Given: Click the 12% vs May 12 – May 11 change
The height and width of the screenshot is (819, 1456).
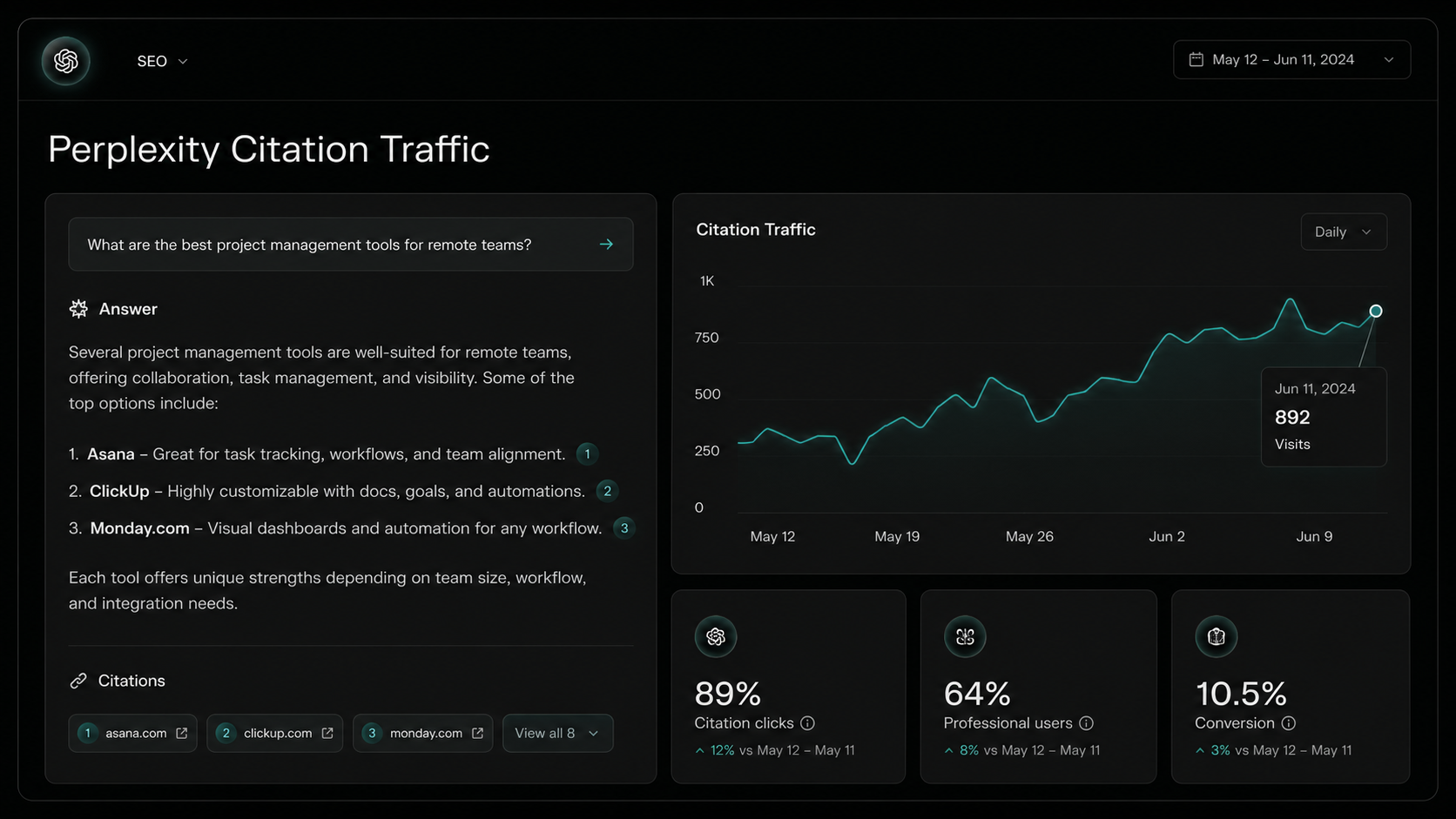Looking at the screenshot, I should [x=775, y=750].
